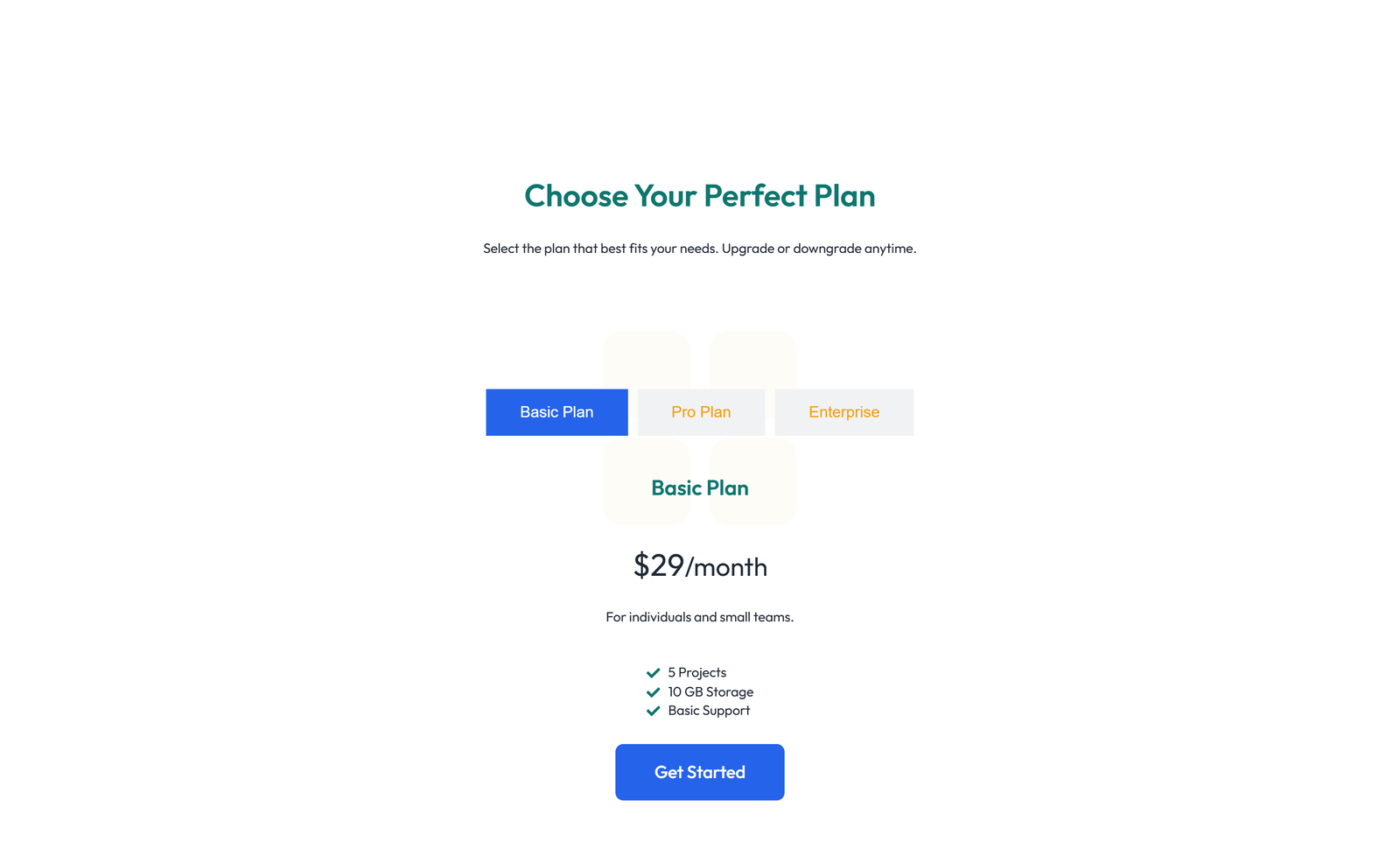
Task: Click the Get Started button
Action: (x=699, y=772)
